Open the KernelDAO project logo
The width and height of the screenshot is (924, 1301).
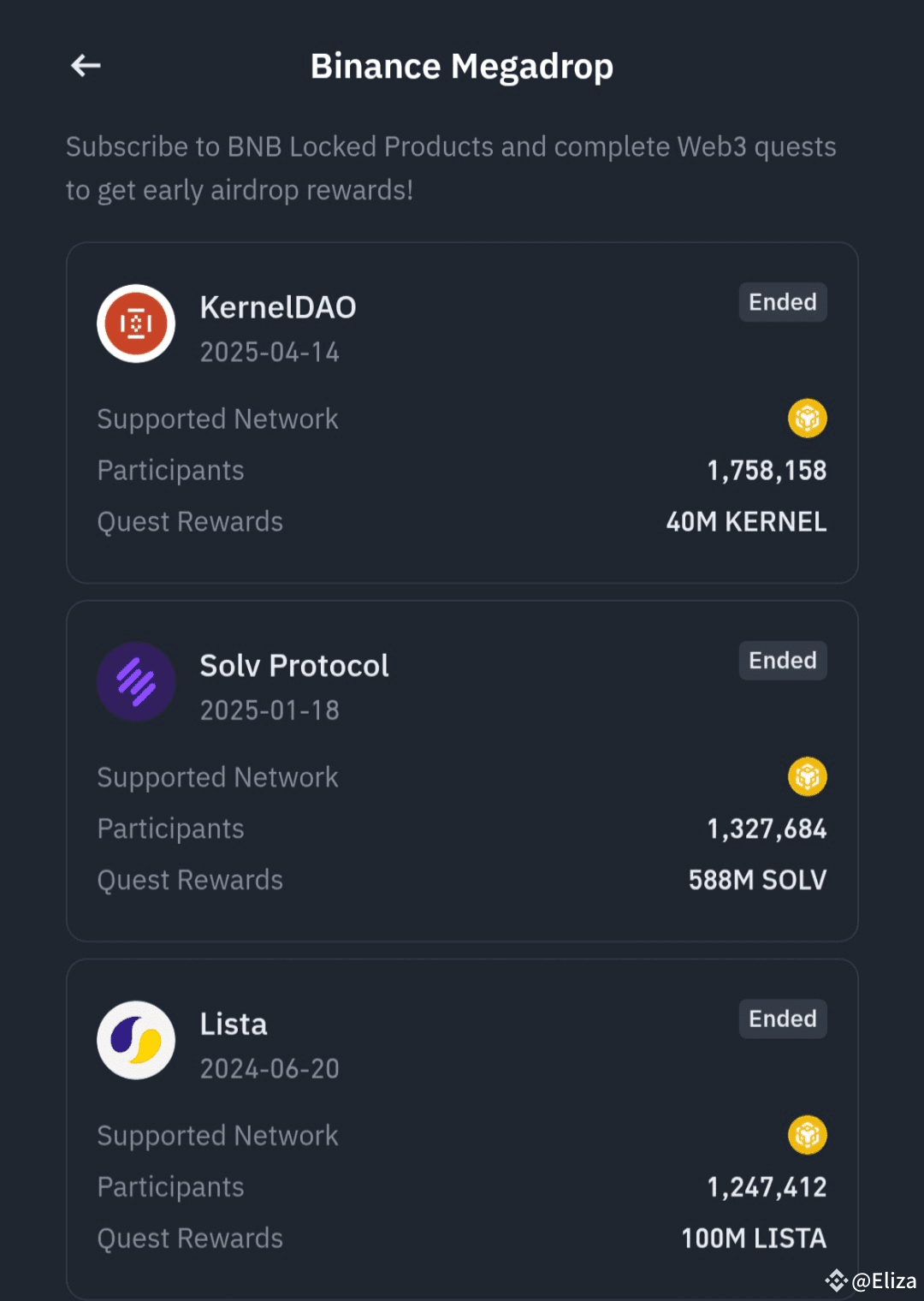136,324
